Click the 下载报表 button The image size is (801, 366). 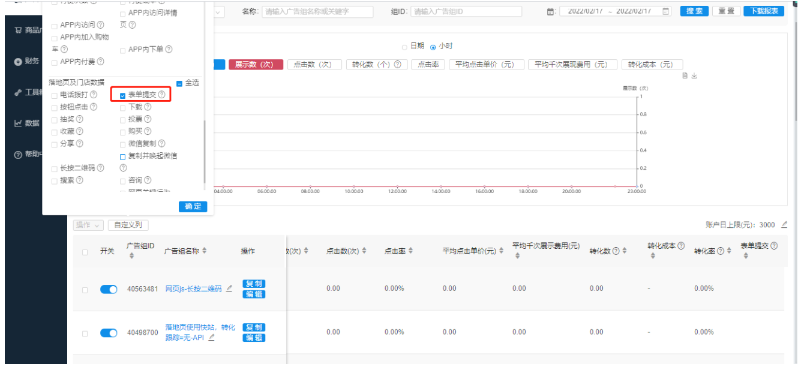pyautogui.click(x=764, y=11)
